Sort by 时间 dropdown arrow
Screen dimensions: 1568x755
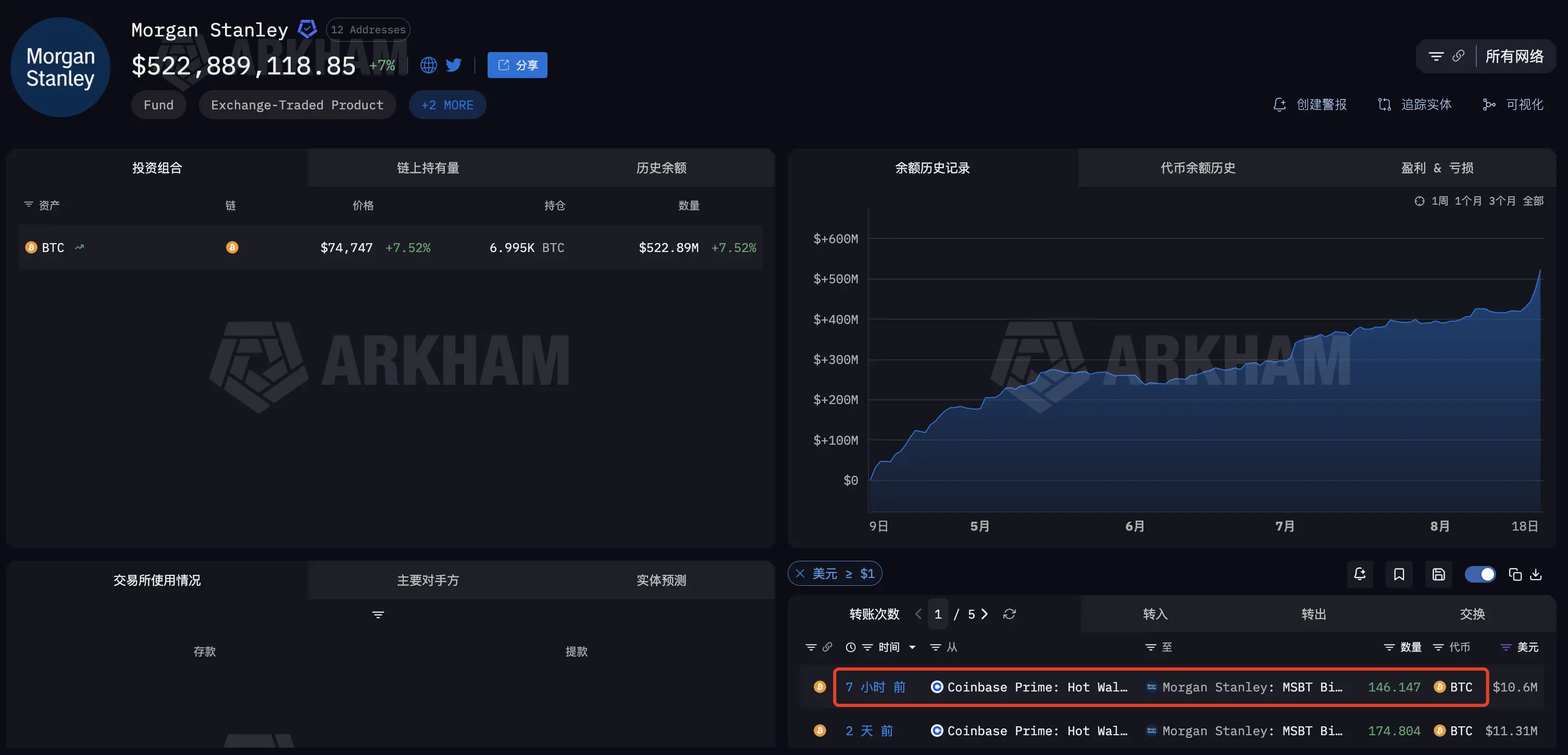(913, 647)
